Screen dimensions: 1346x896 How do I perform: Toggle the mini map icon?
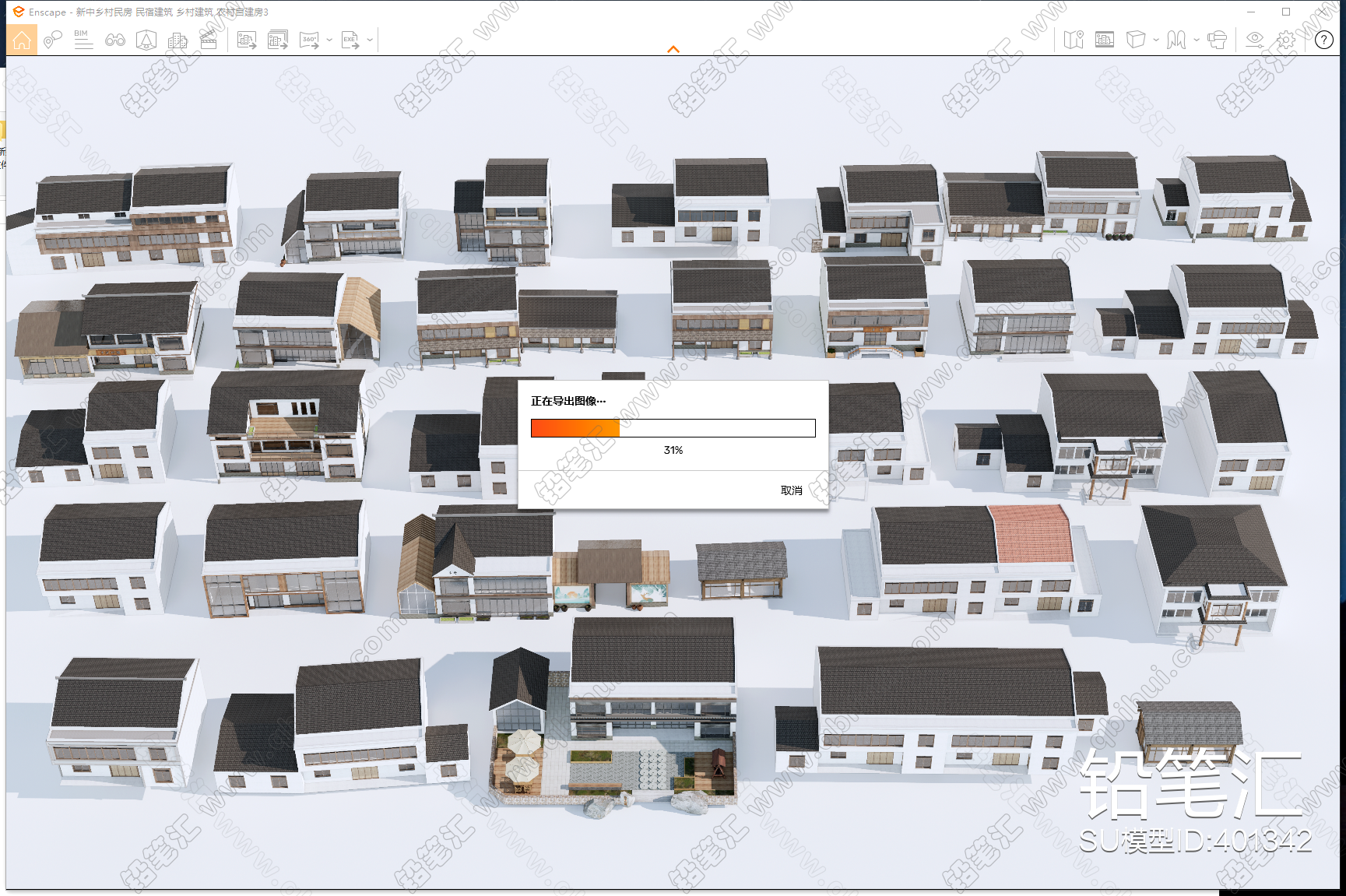click(1074, 40)
